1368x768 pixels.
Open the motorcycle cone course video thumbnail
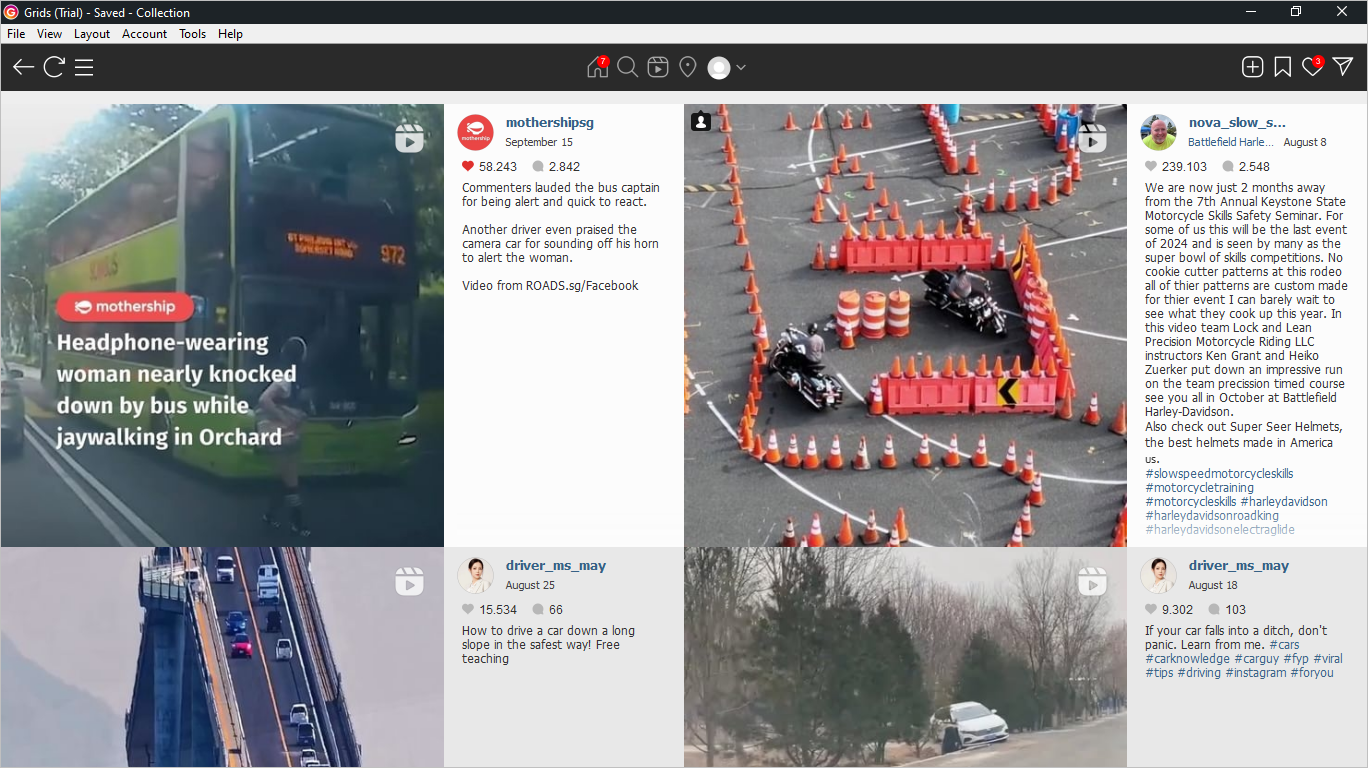[x=905, y=325]
